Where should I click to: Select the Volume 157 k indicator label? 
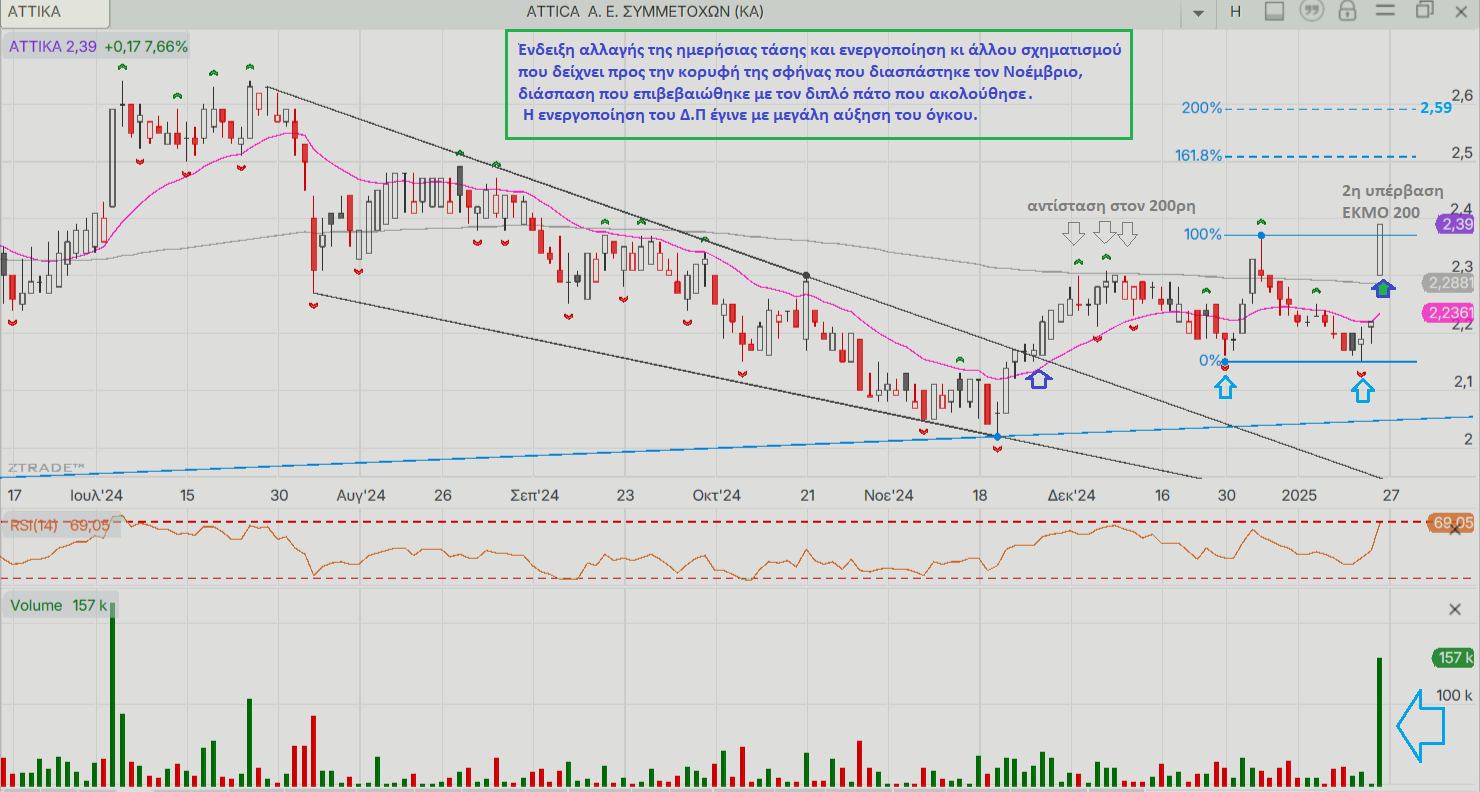(60, 605)
